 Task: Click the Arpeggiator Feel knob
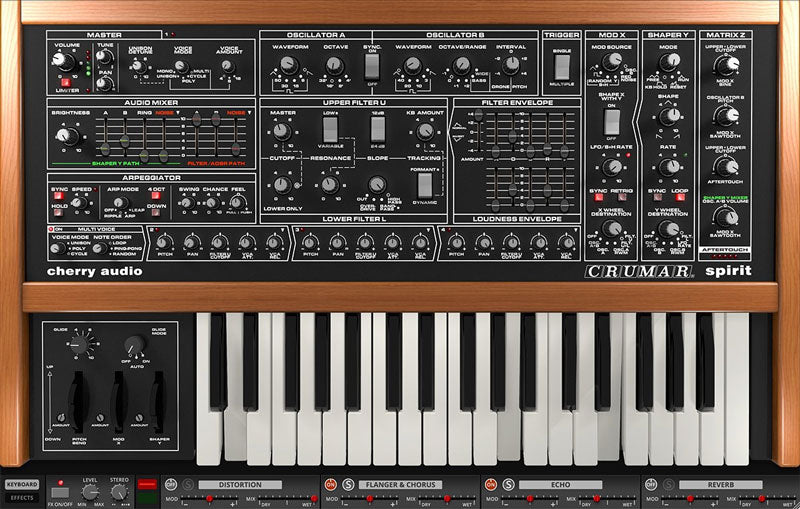click(x=236, y=202)
